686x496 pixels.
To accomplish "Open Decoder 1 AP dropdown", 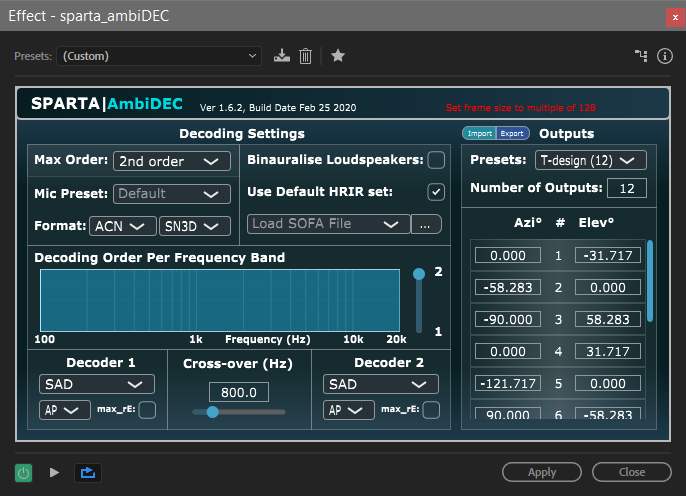I will point(65,410).
